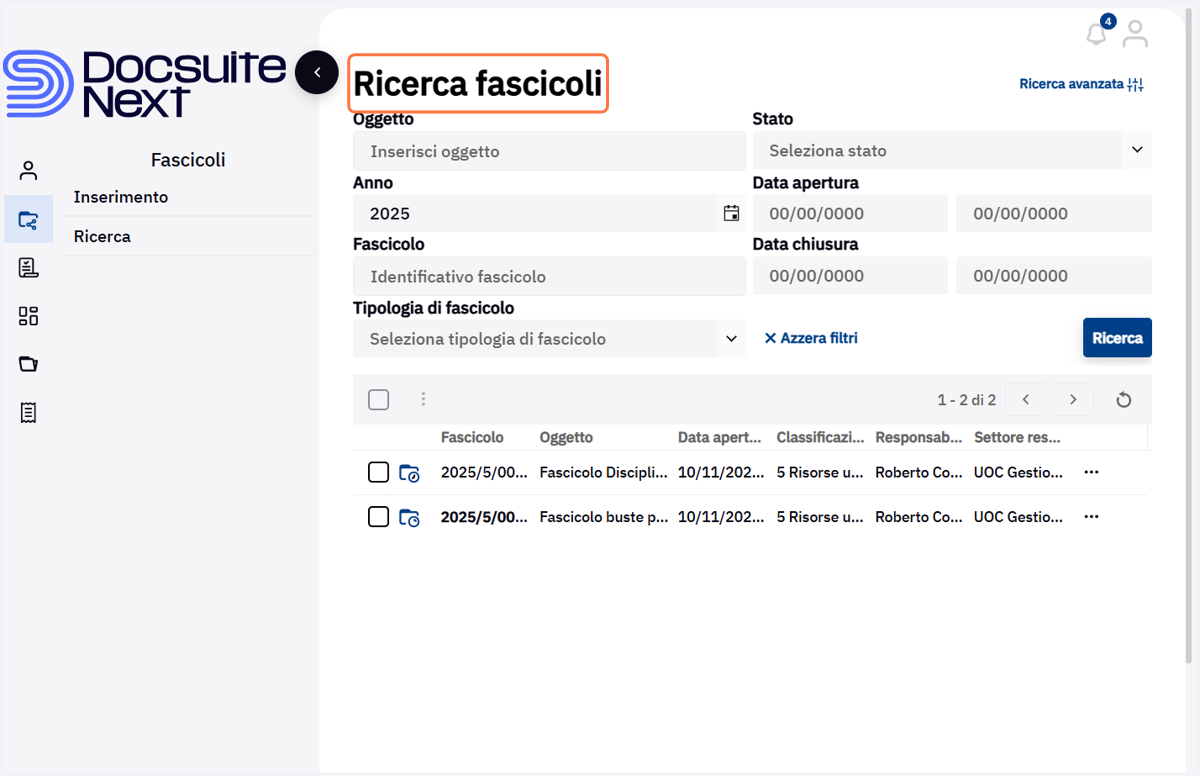Click Fascicolo buste p... object cell

coord(604,517)
